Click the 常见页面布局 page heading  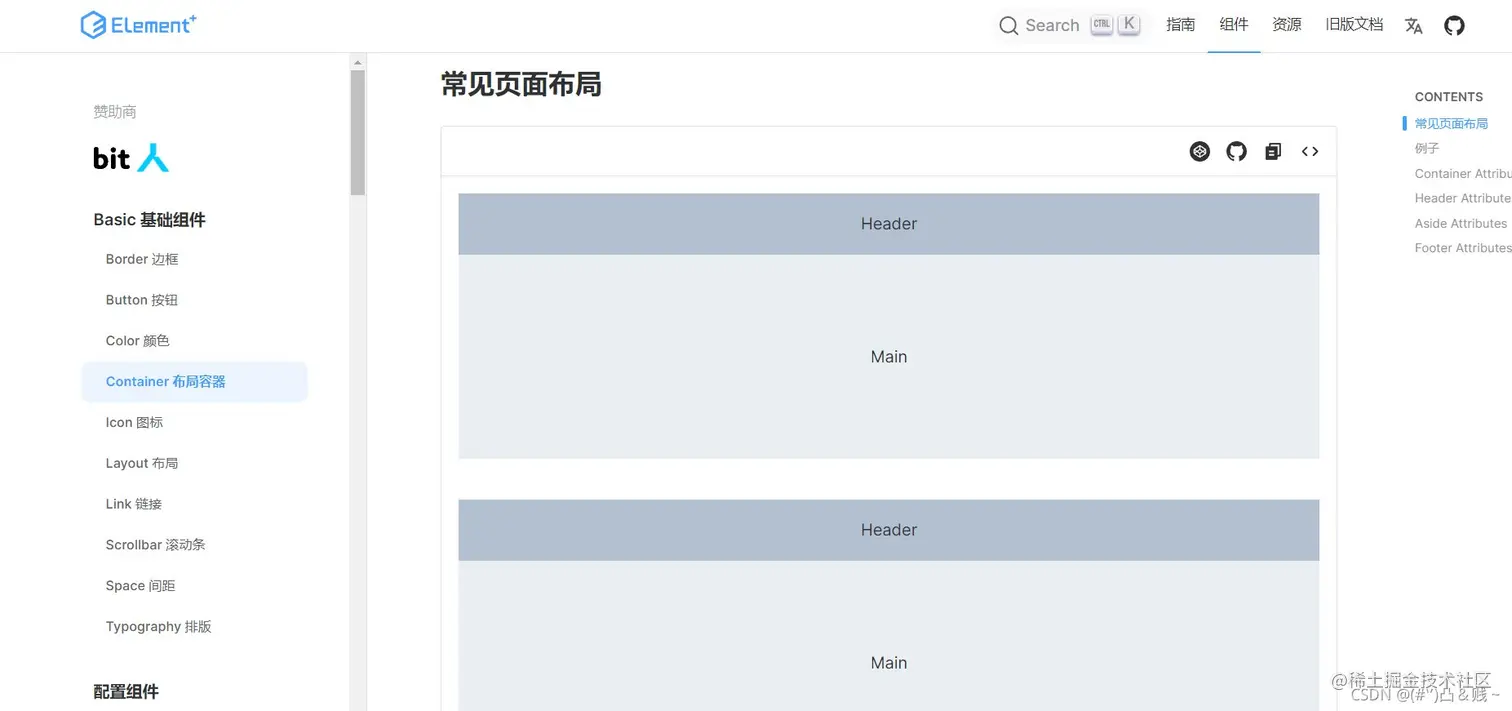pyautogui.click(x=521, y=85)
